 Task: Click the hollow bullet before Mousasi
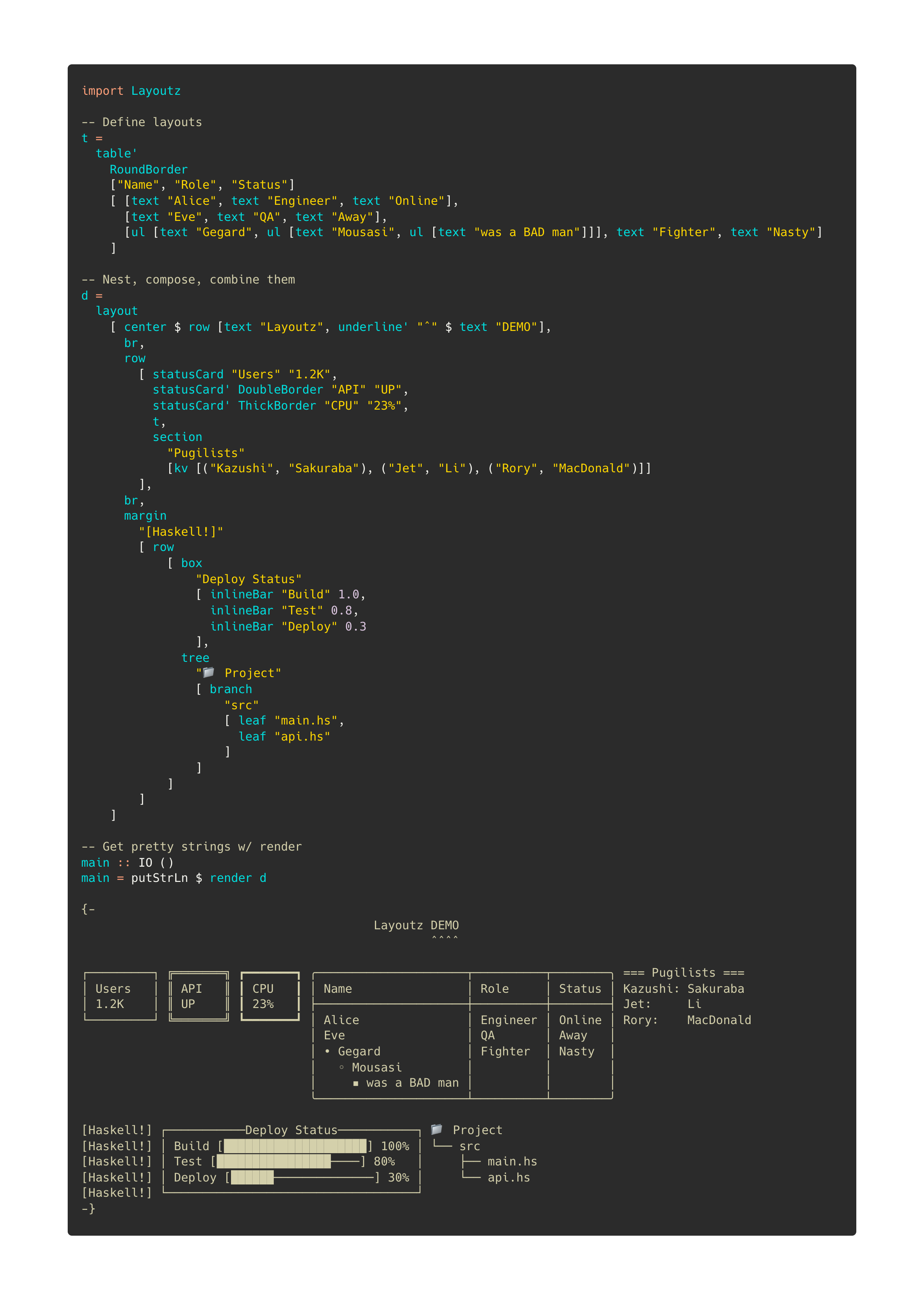pyautogui.click(x=341, y=1067)
